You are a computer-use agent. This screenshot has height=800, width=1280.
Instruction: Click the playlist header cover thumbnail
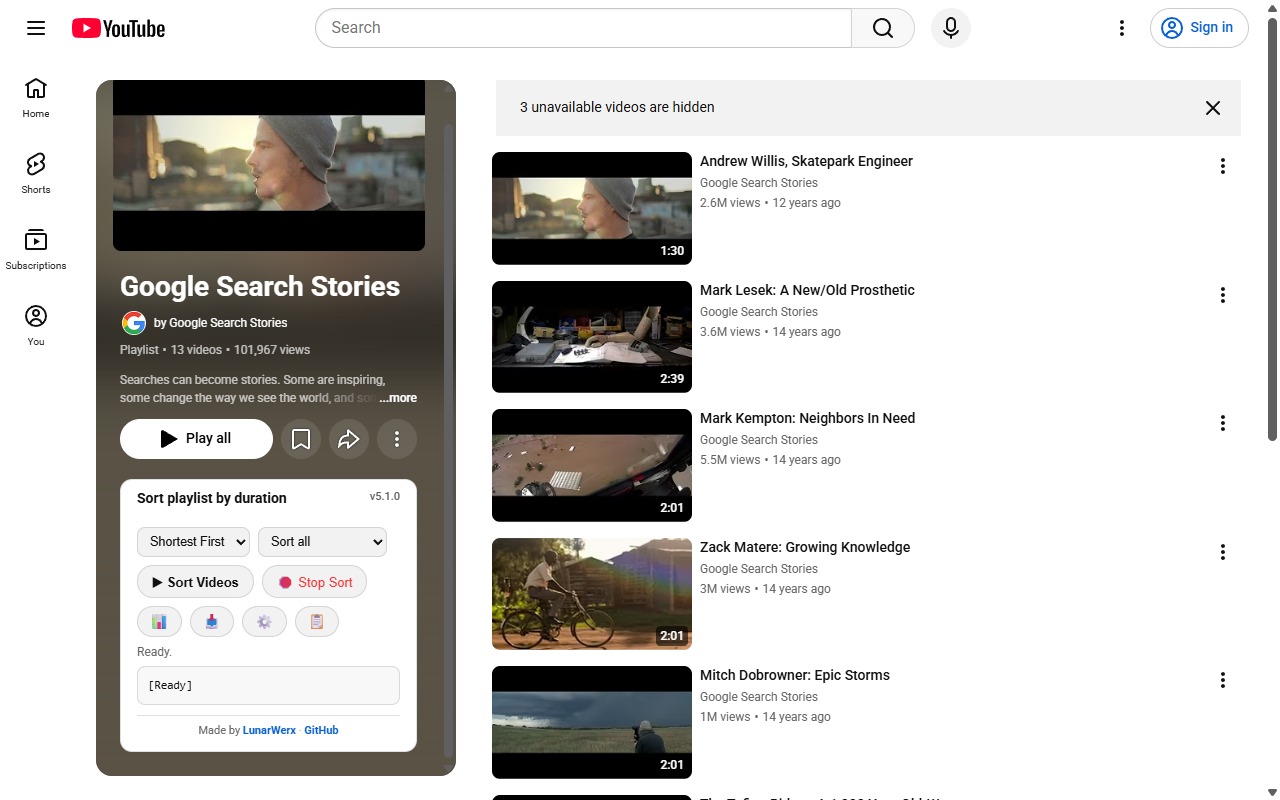click(x=269, y=165)
